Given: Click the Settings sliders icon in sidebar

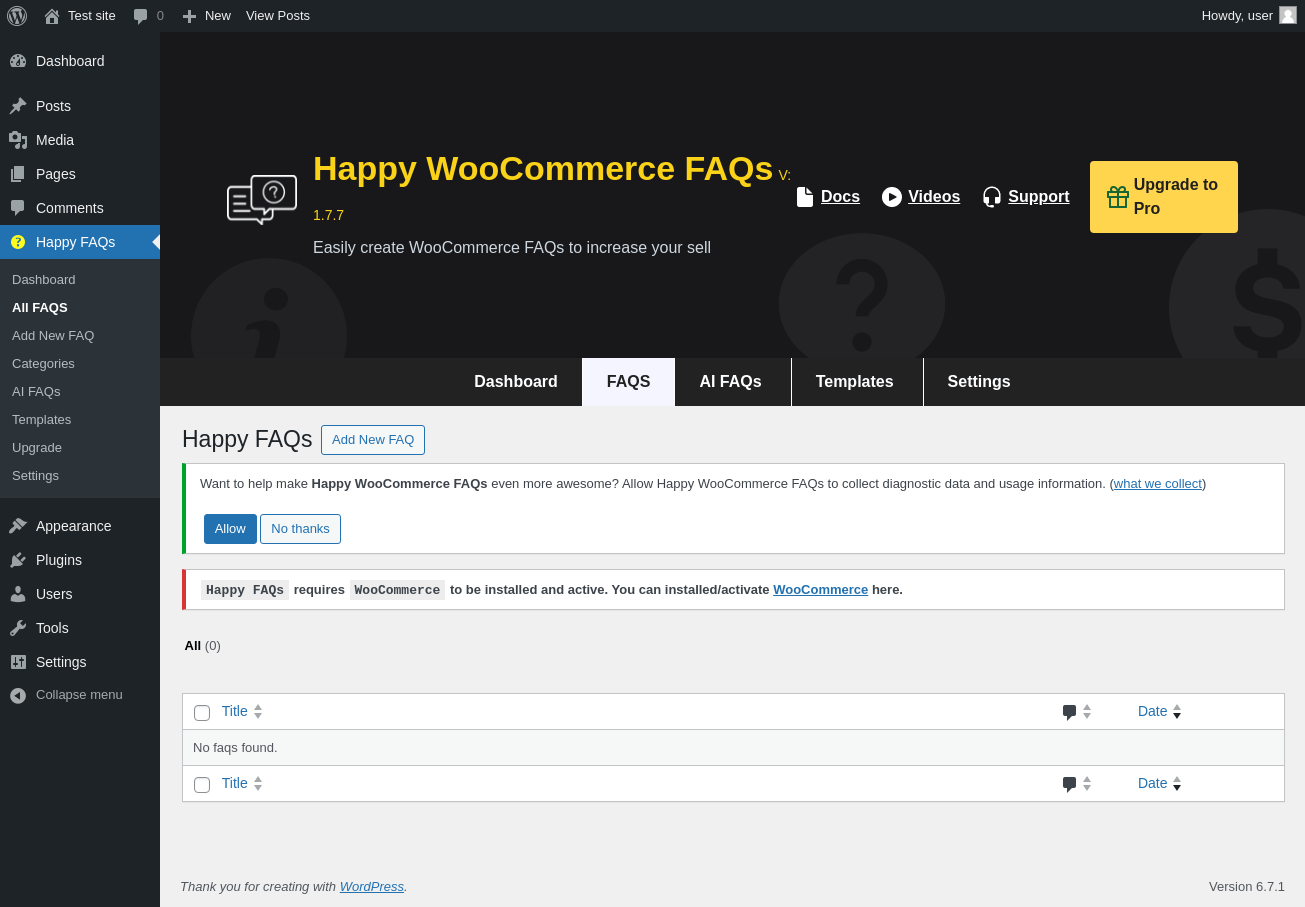Looking at the screenshot, I should click(18, 662).
